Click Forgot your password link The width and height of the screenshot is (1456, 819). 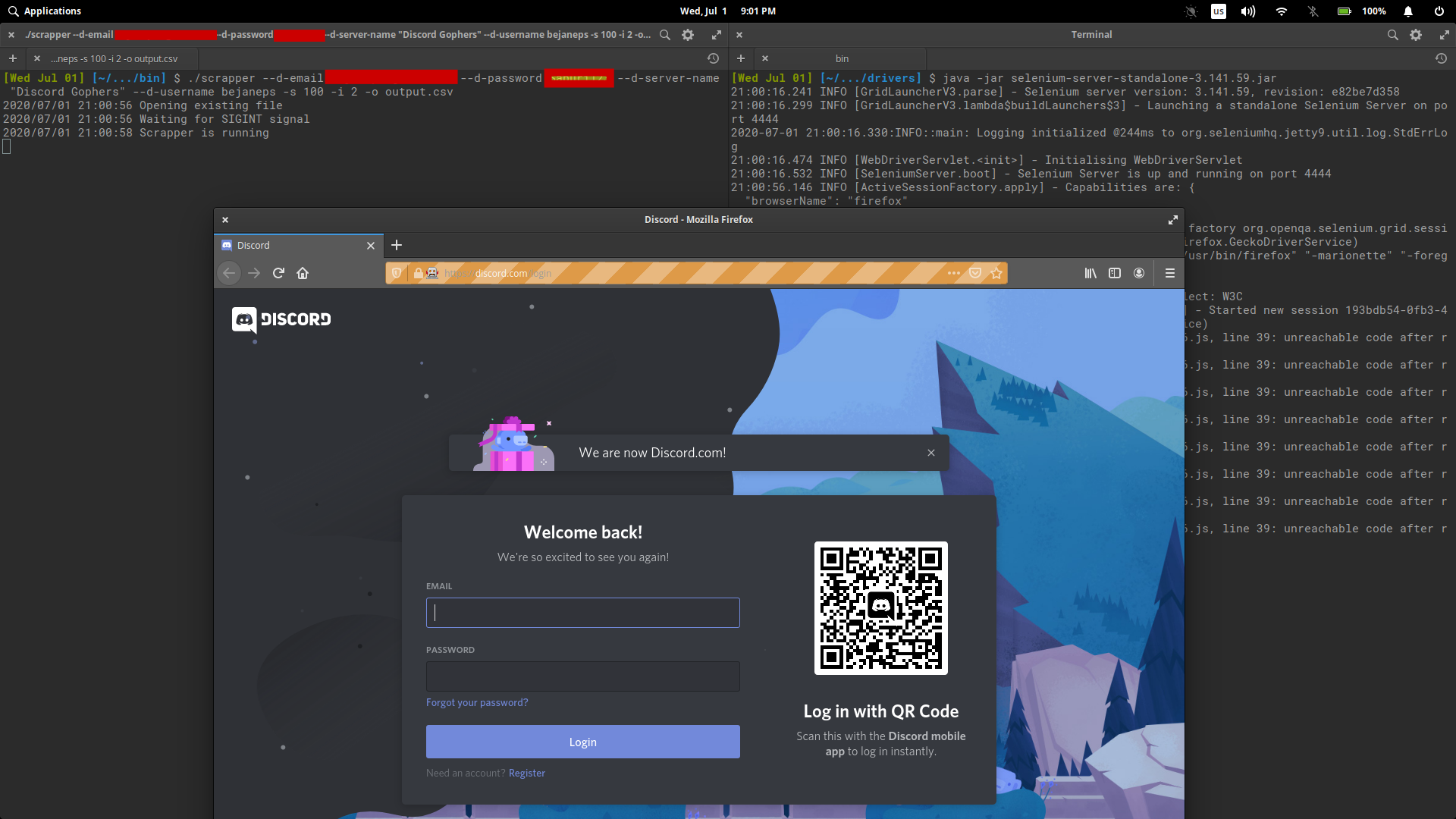point(477,702)
